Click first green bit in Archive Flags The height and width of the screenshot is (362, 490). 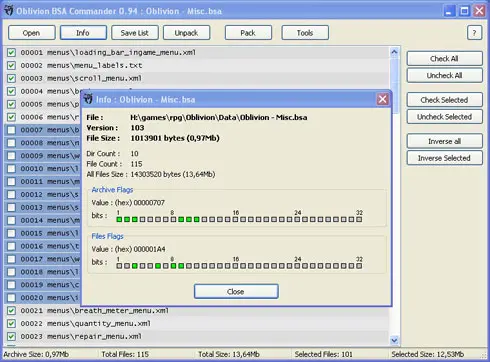click(x=119, y=219)
